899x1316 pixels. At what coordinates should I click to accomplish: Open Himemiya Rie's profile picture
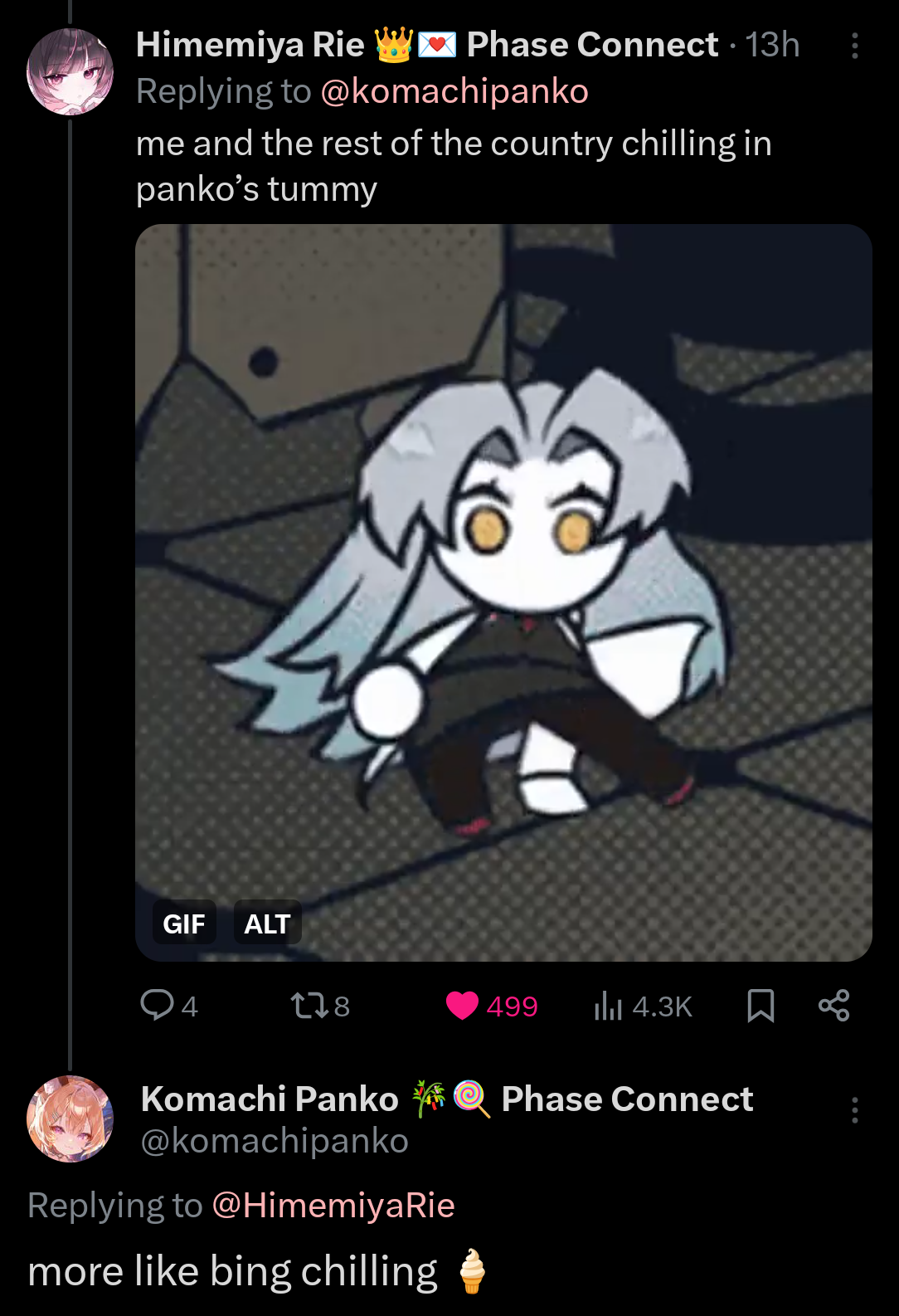click(x=70, y=71)
